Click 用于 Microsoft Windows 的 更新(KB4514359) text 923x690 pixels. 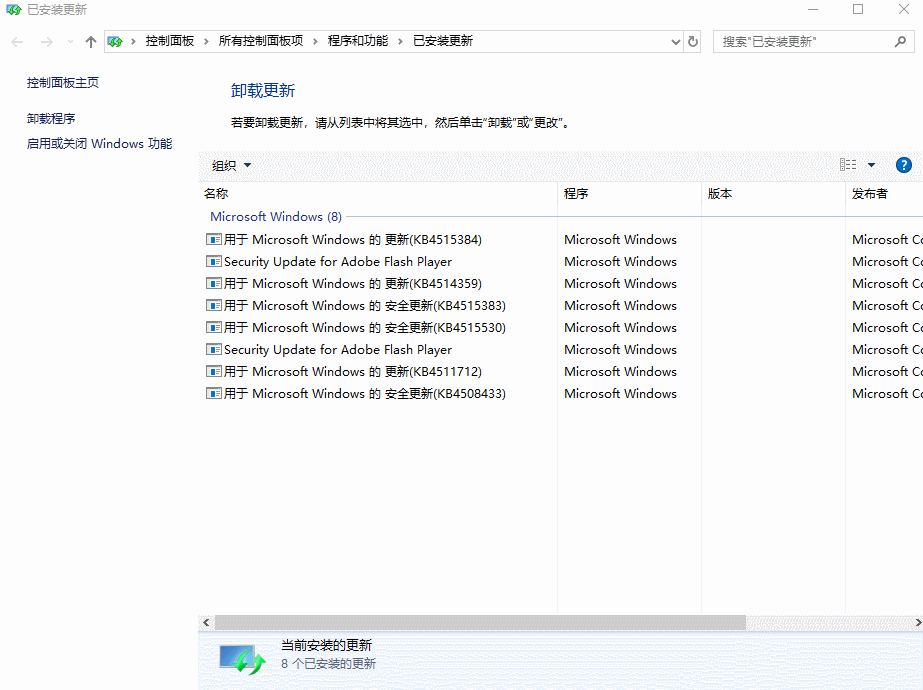pos(353,284)
